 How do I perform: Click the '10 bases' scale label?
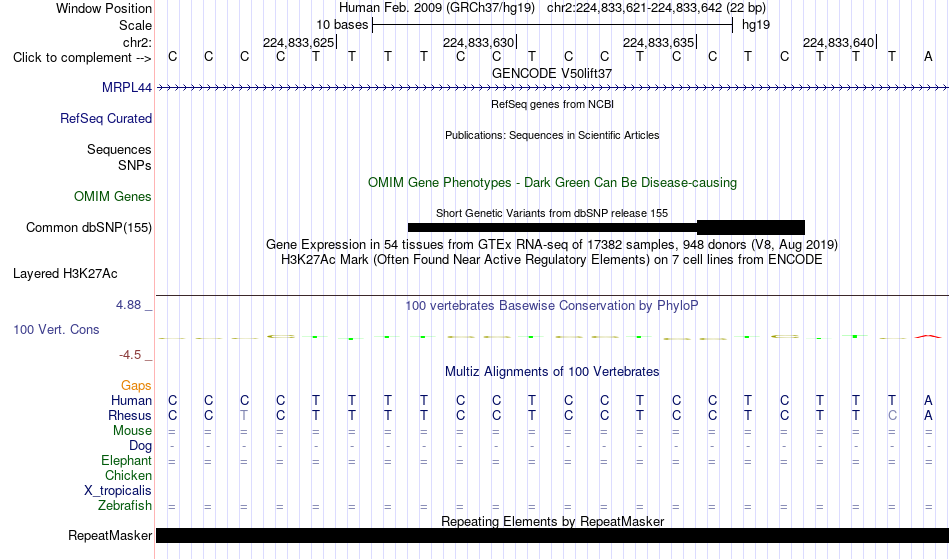pyautogui.click(x=342, y=25)
